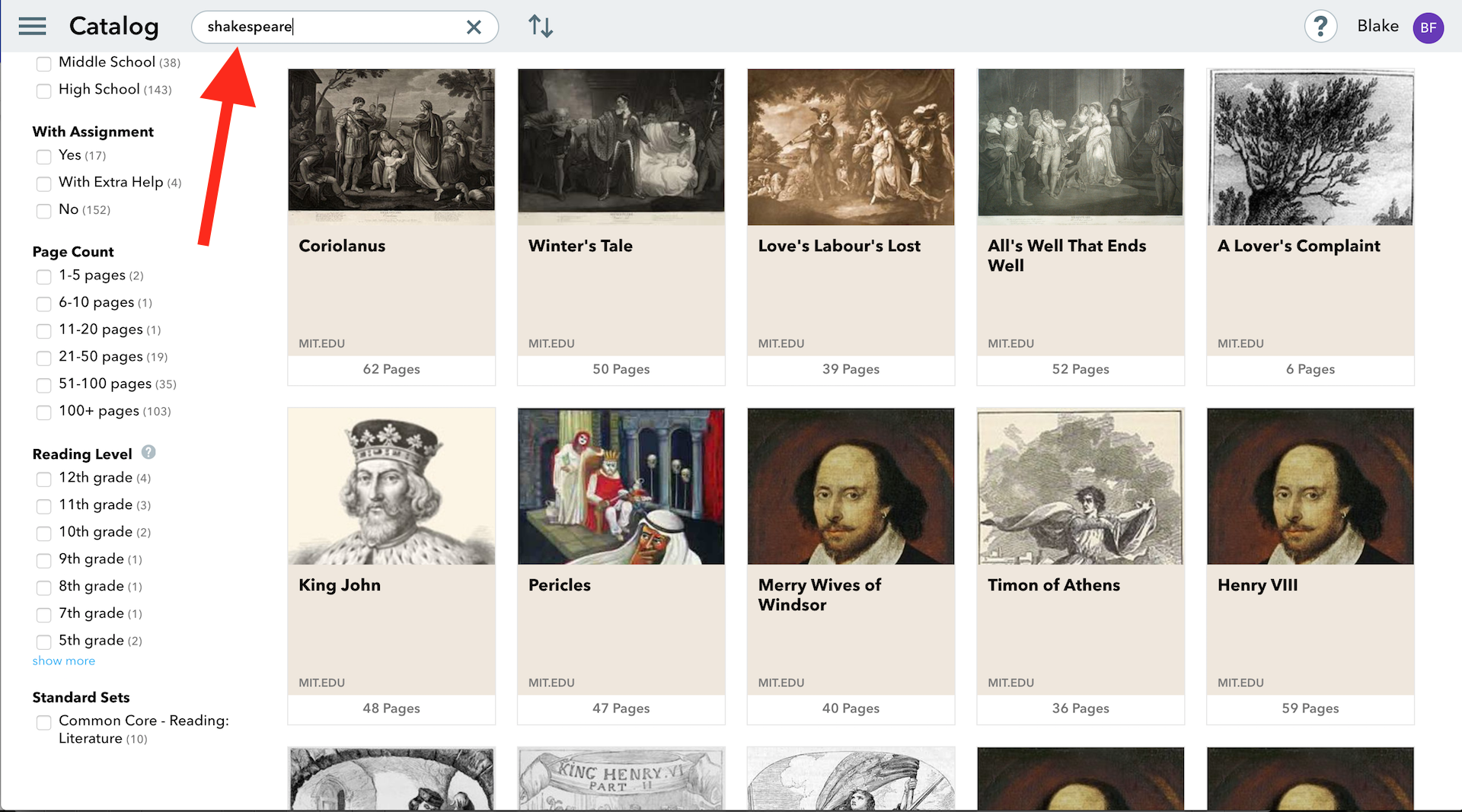Image resolution: width=1462 pixels, height=812 pixels.
Task: Open the sort order options
Action: tap(541, 27)
